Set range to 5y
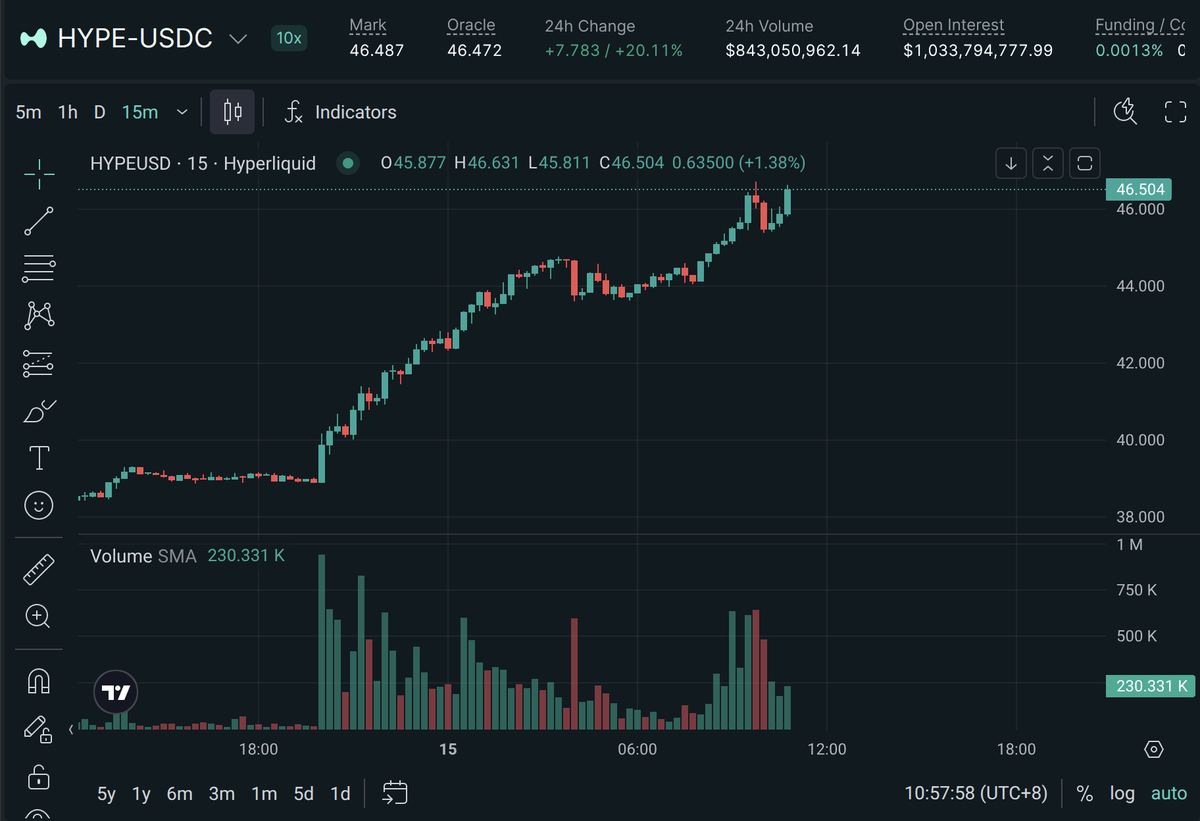1200x821 pixels. click(106, 793)
